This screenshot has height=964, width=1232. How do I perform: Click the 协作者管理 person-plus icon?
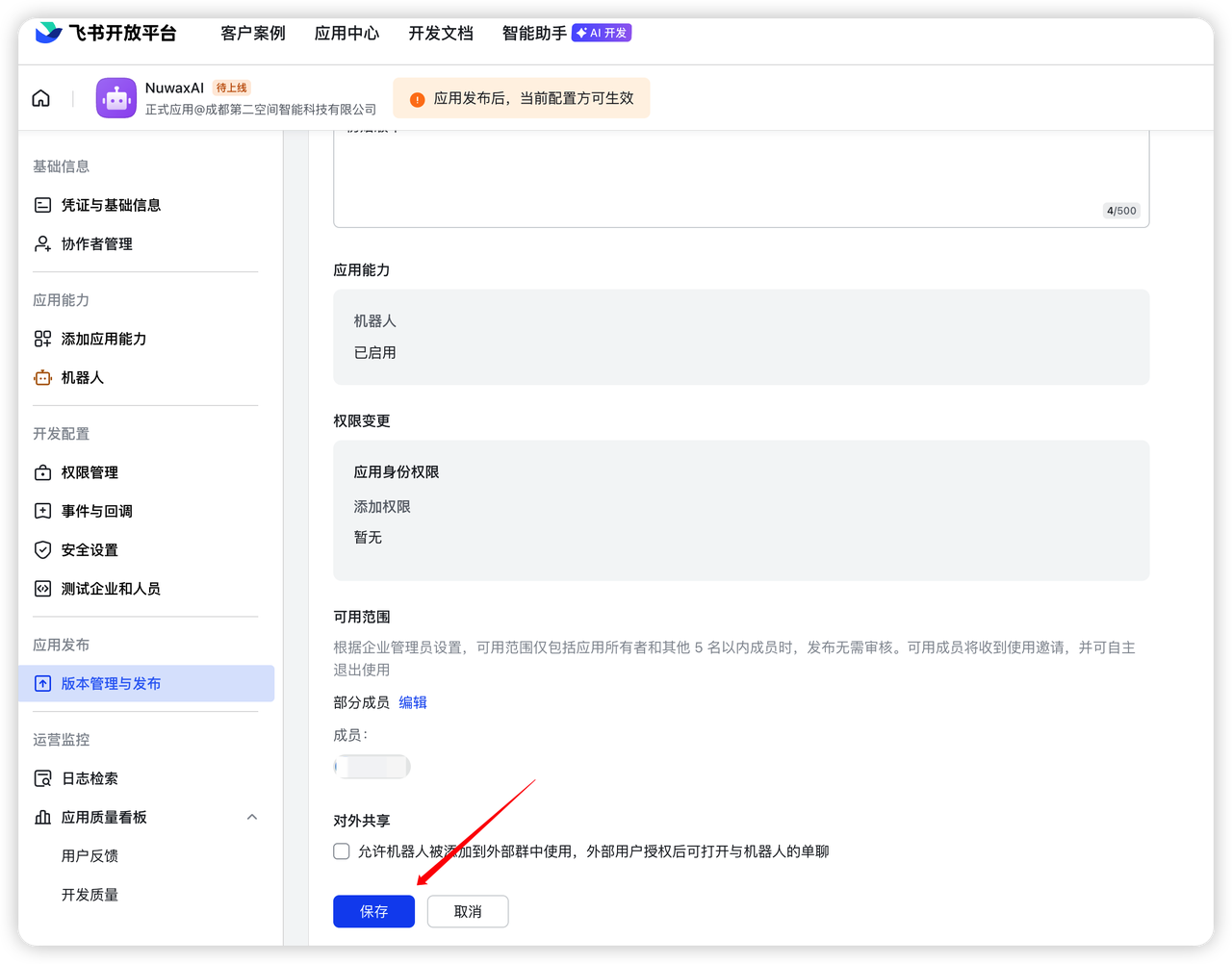click(43, 244)
